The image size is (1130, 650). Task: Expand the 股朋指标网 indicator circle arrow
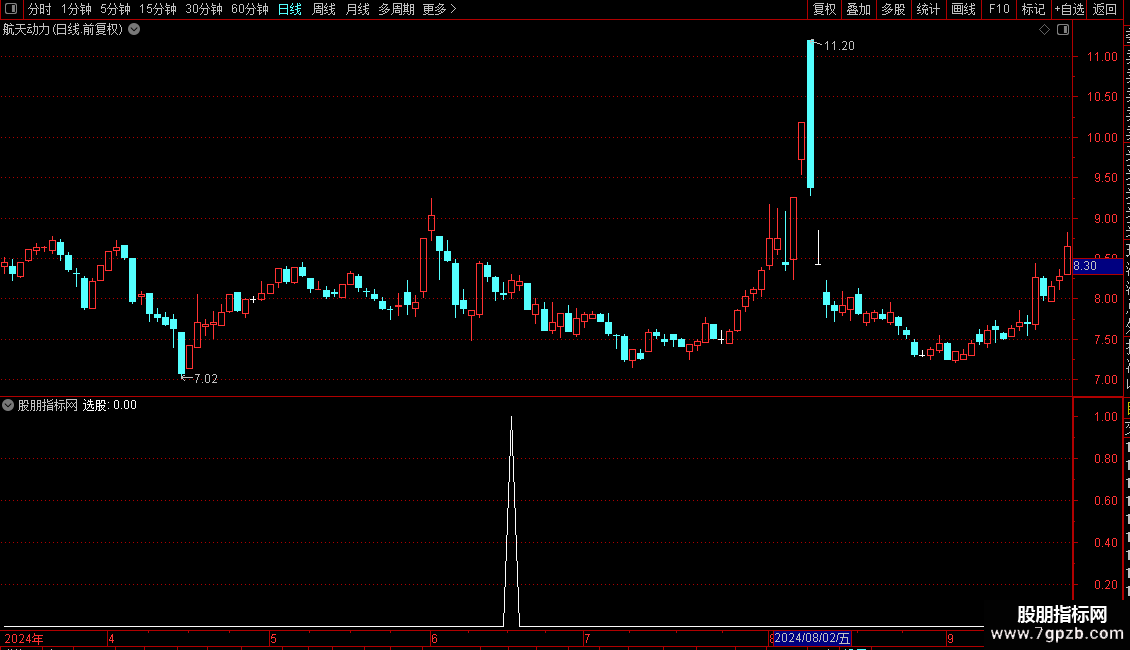tap(8, 405)
